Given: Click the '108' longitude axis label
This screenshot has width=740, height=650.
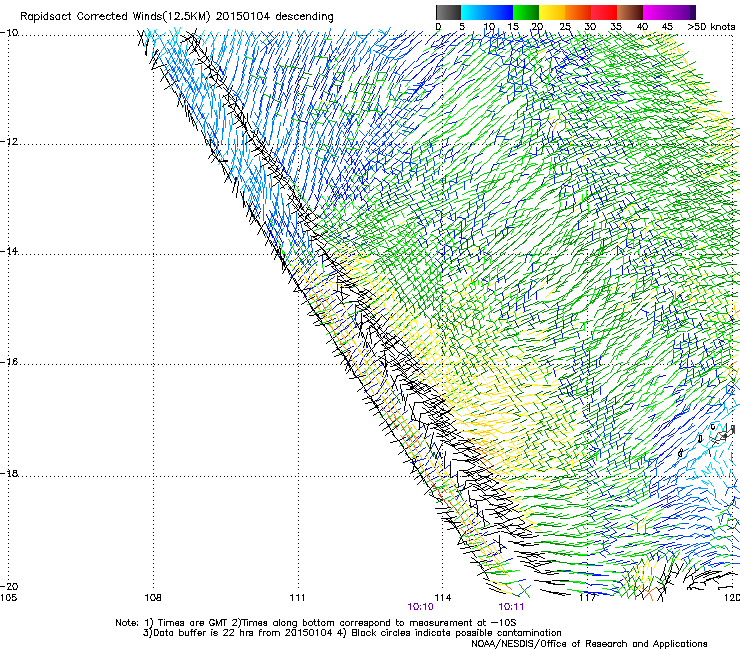Looking at the screenshot, I should tap(153, 598).
